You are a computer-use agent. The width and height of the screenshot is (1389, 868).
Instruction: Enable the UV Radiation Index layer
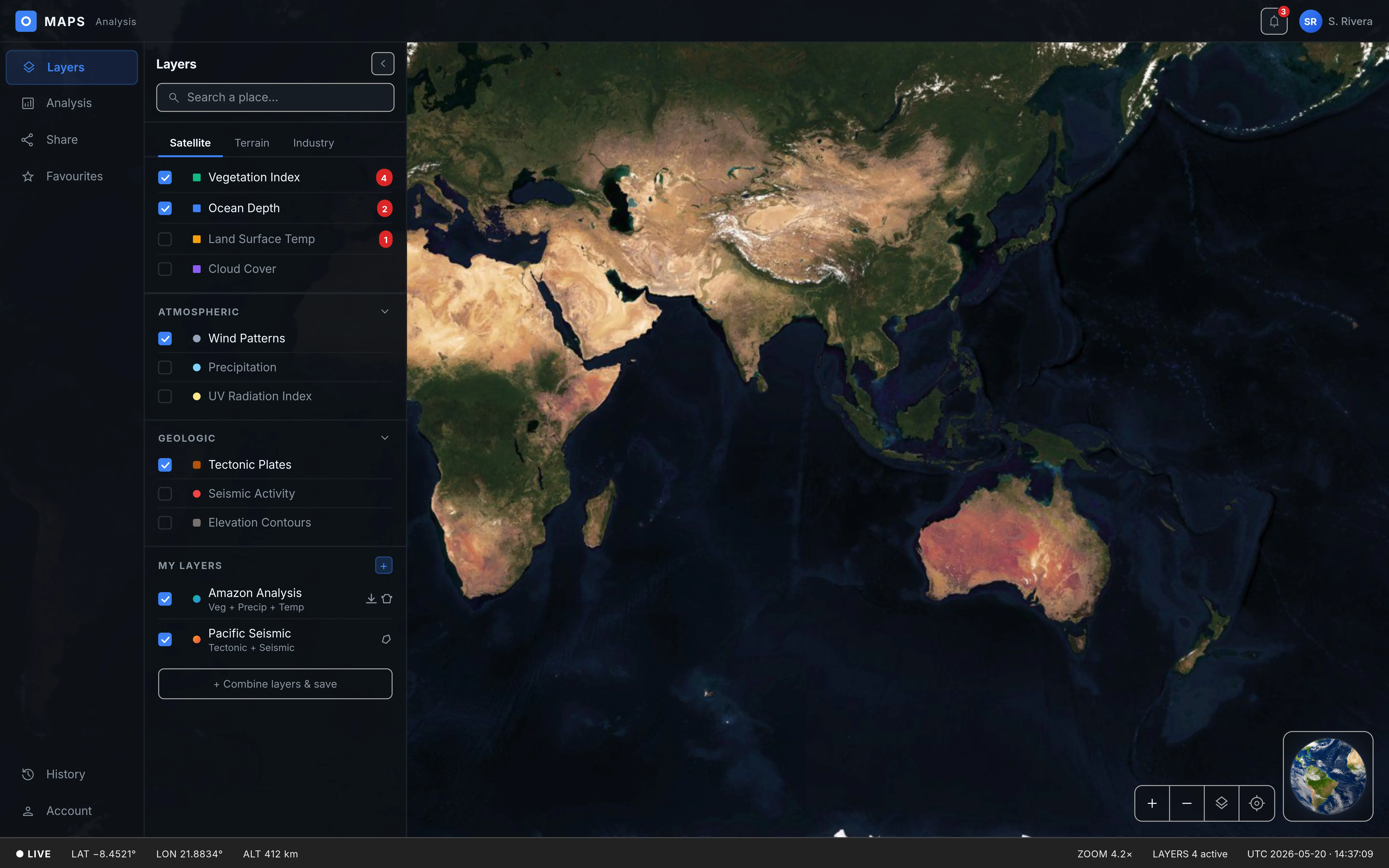click(165, 396)
